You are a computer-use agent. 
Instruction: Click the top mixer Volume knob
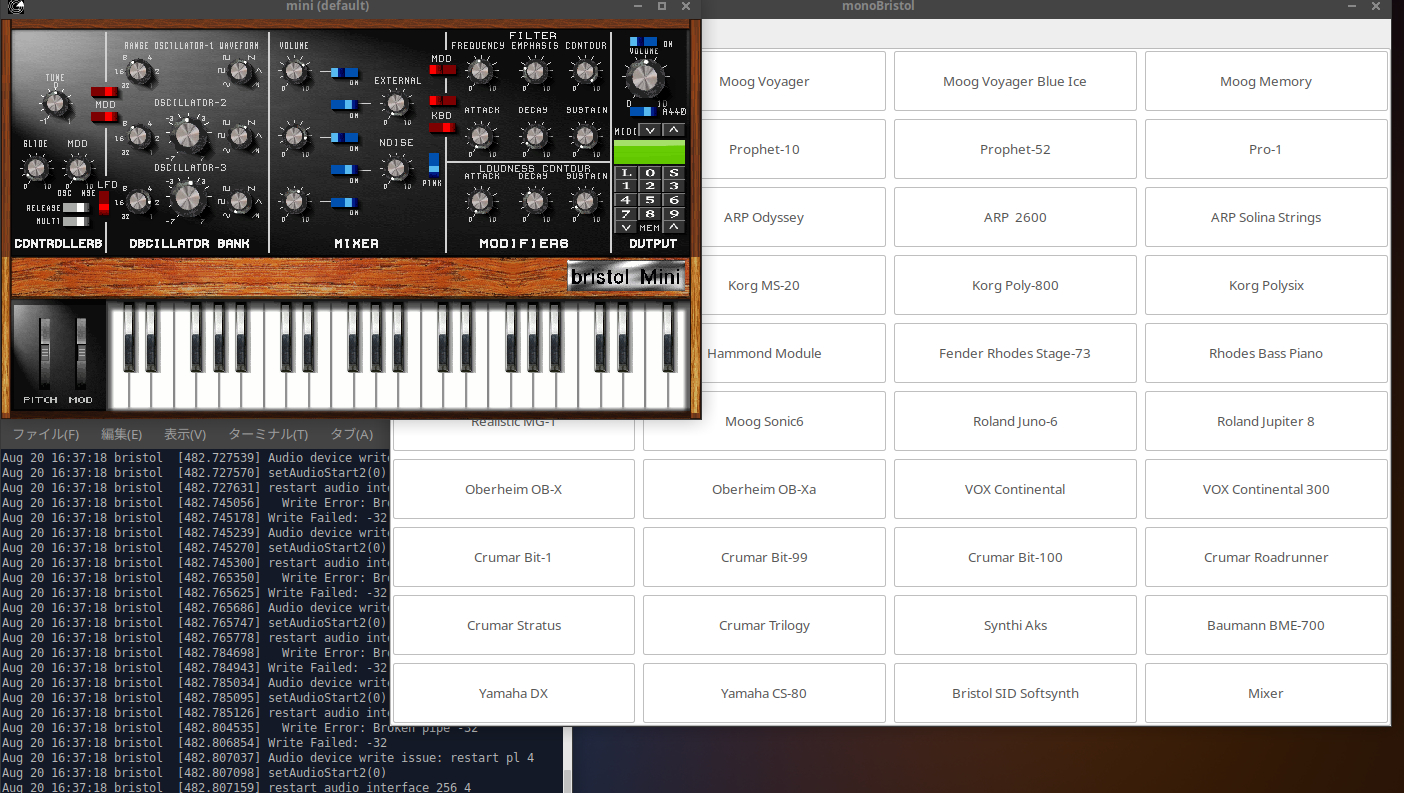tap(294, 71)
